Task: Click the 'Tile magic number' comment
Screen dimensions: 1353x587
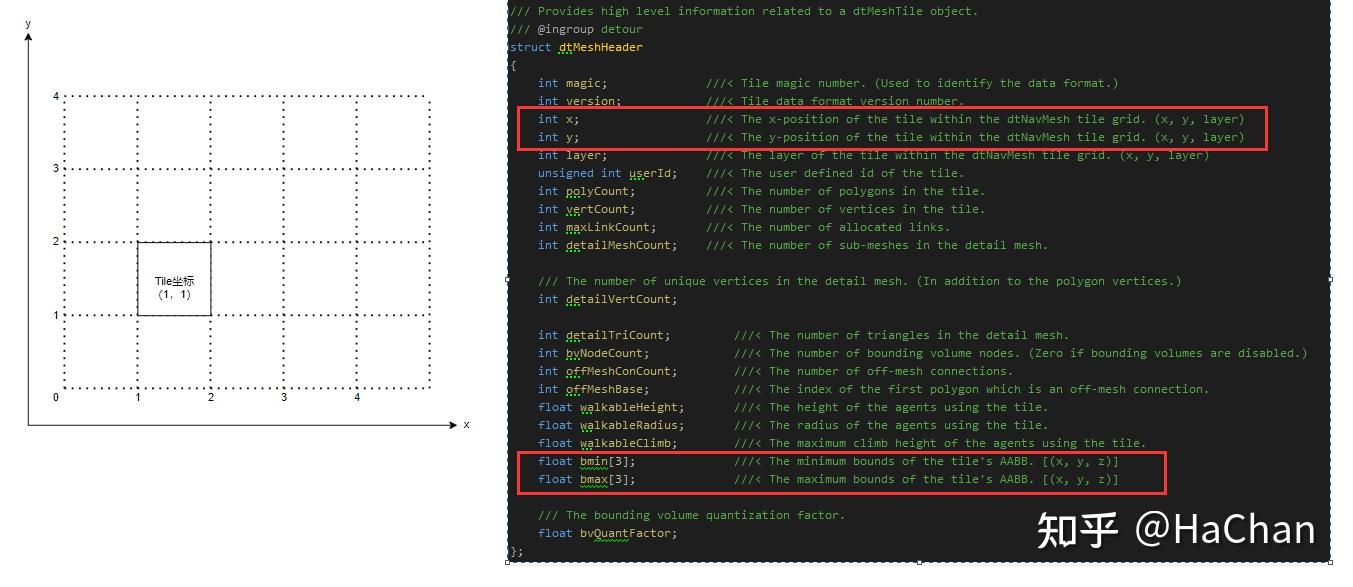Action: 912,83
